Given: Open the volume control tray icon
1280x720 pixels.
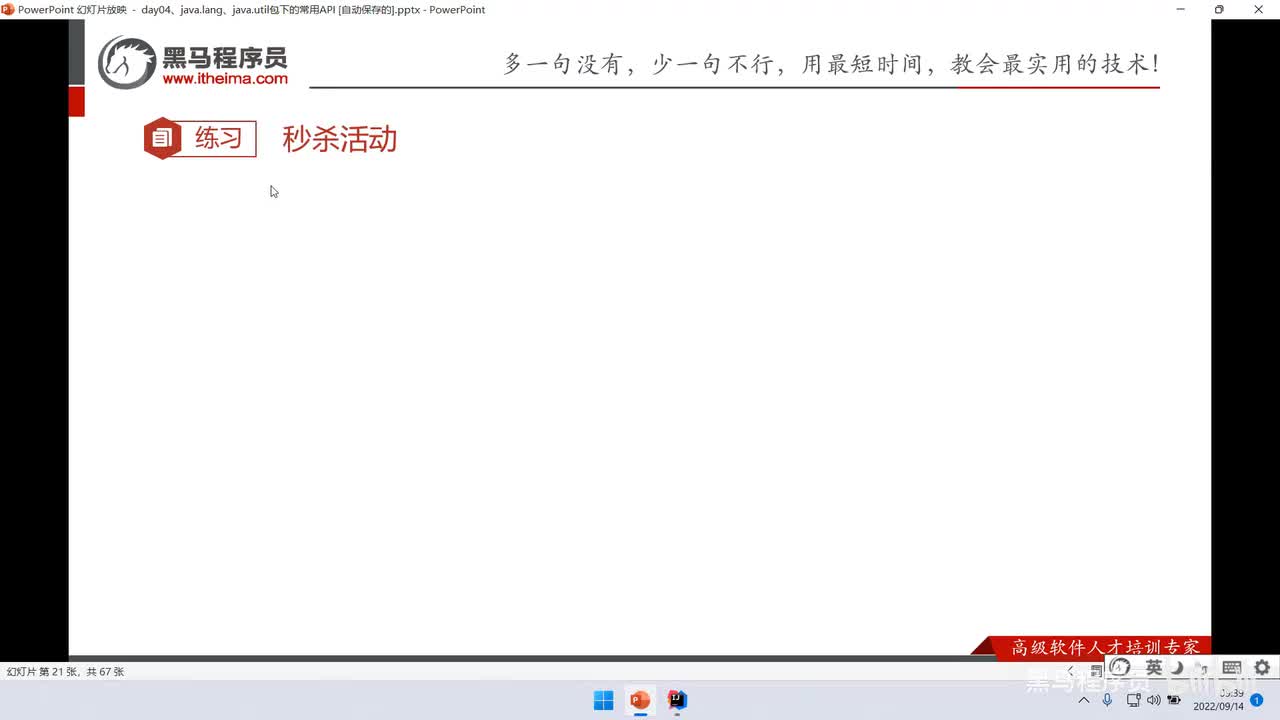Looking at the screenshot, I should pos(1154,700).
